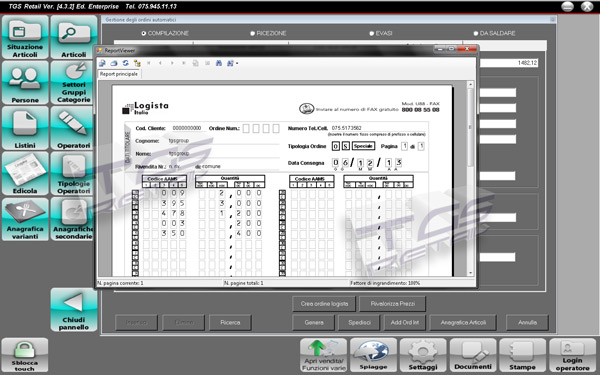Click the binoculars find text icon

[219, 63]
